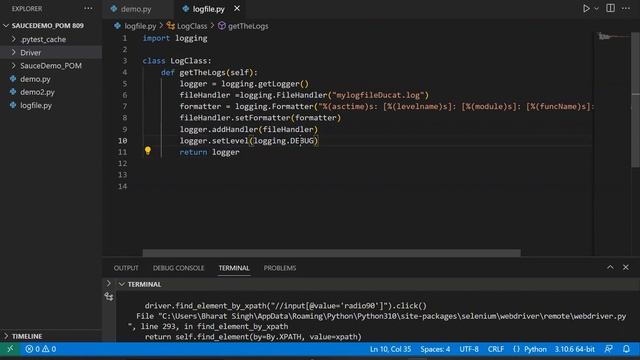Open demo.py in the explorer
This screenshot has width=640, height=360.
point(35,79)
